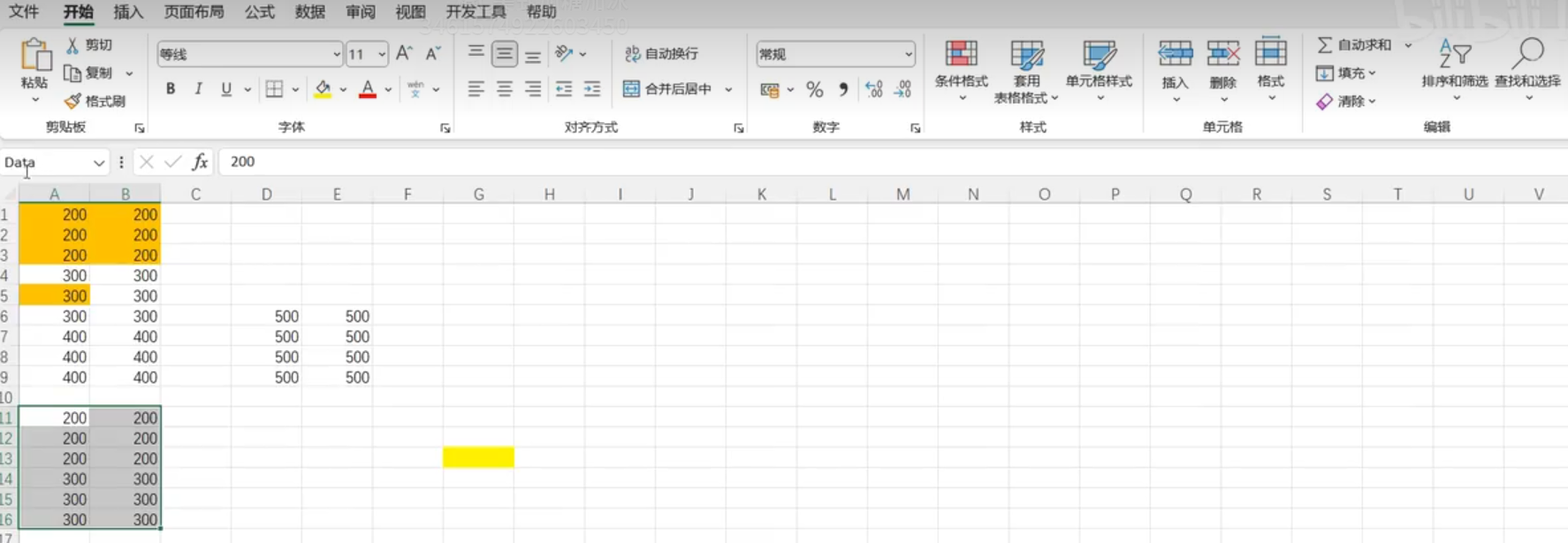Screen dimensions: 1568x543
Task: Apply comma style format
Action: pyautogui.click(x=843, y=89)
